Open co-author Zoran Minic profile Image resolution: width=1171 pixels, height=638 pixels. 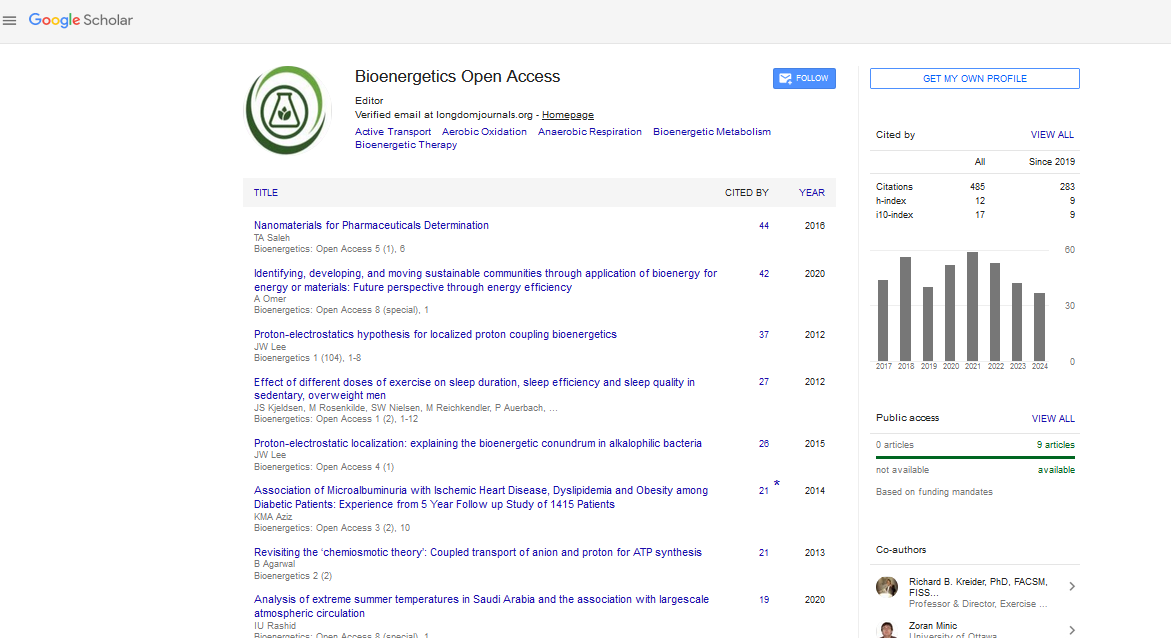tap(933, 626)
